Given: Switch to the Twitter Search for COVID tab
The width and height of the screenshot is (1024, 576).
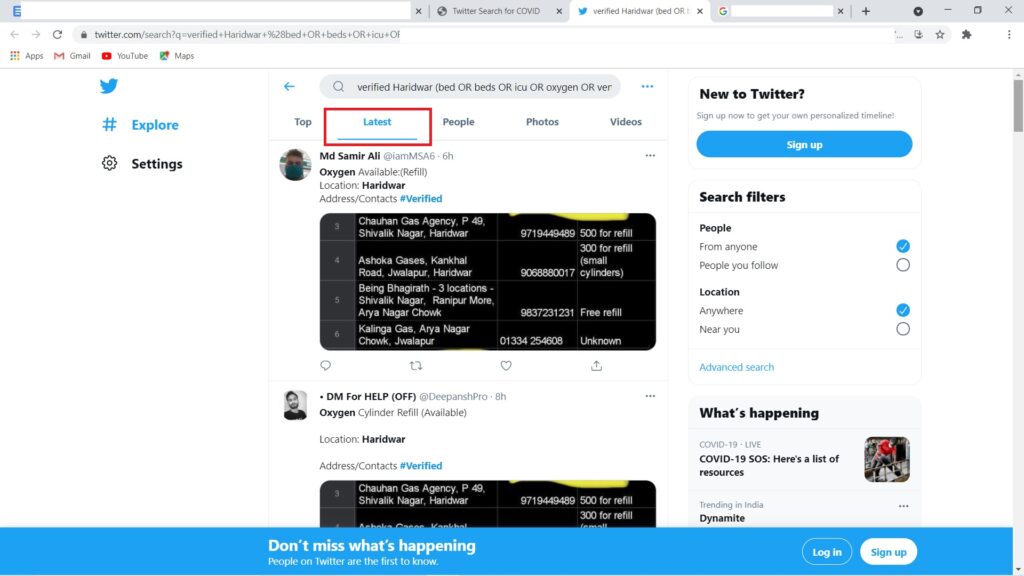Looking at the screenshot, I should [495, 11].
